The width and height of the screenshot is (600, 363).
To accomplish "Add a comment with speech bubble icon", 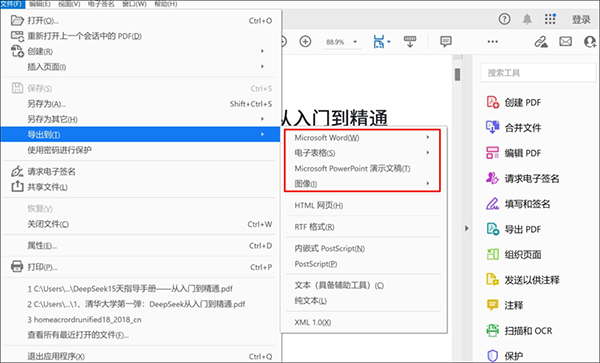I will click(446, 41).
